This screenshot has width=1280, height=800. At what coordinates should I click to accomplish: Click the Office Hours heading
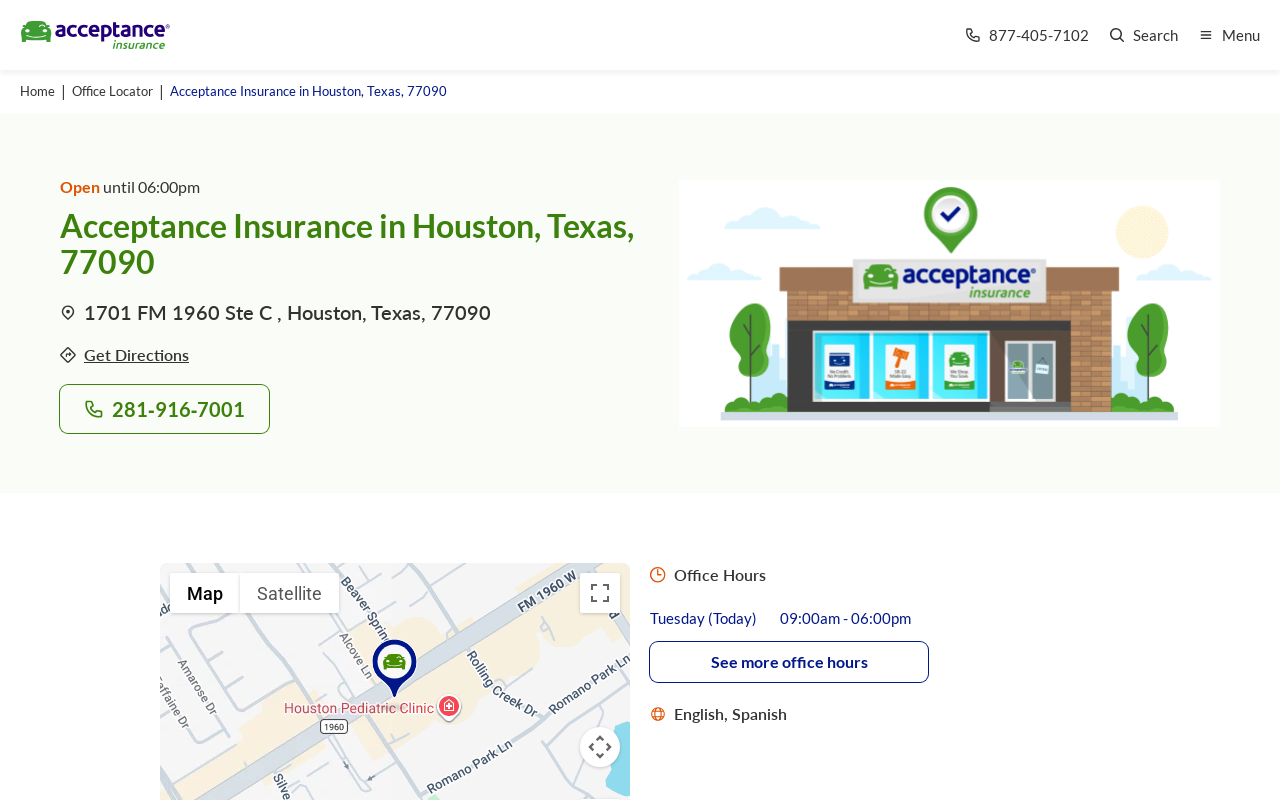[720, 575]
